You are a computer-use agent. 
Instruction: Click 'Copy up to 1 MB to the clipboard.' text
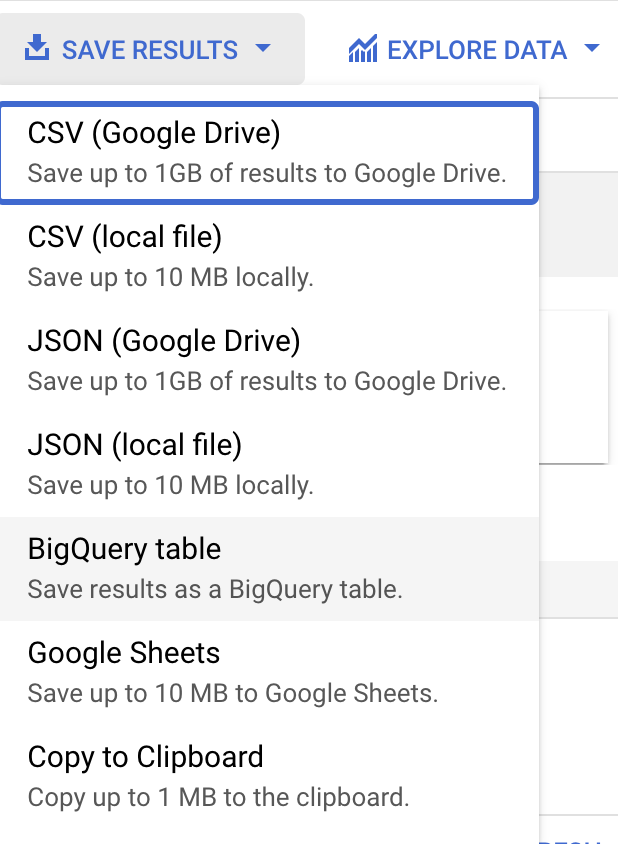219,798
